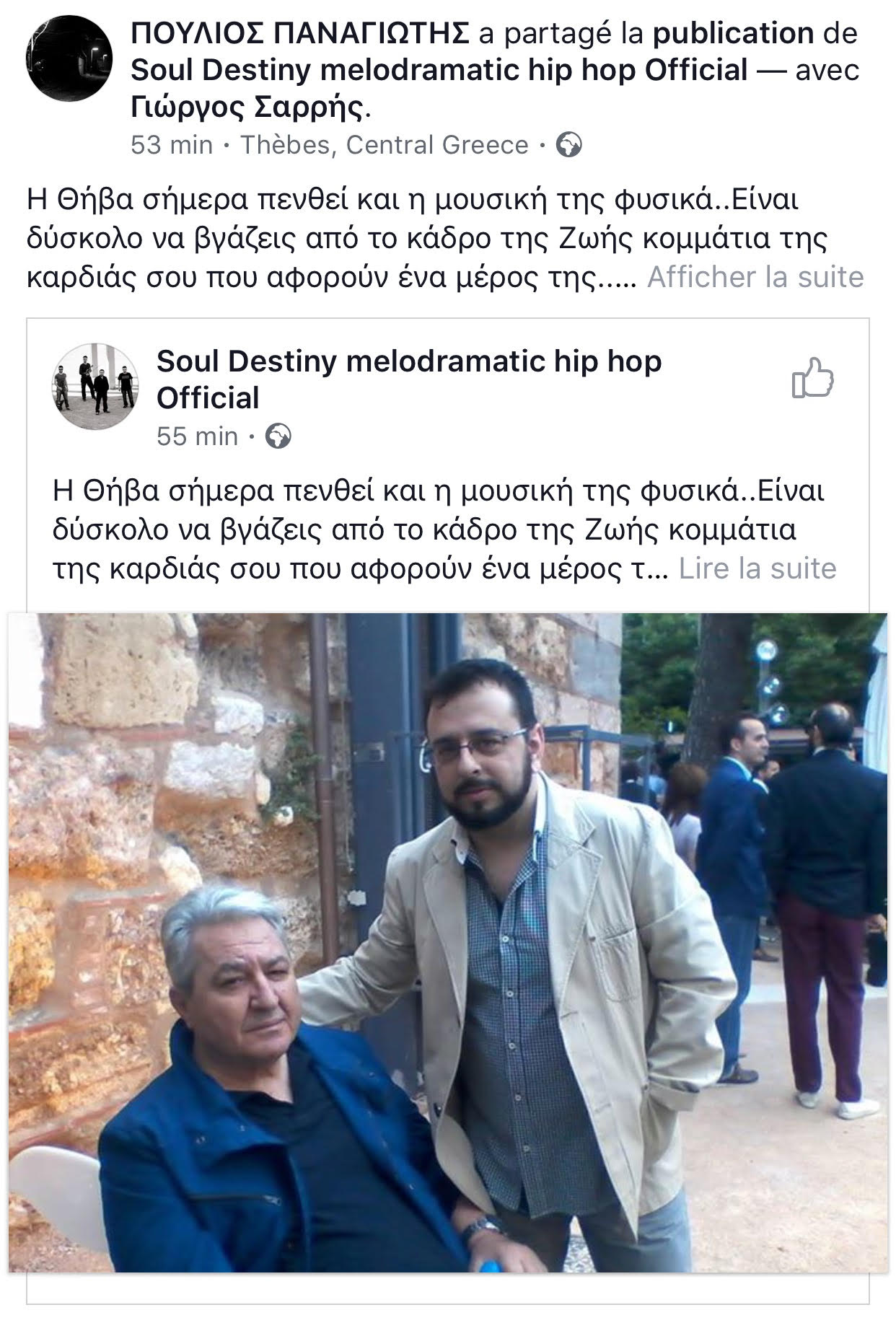896x1323 pixels.
Task: Expand shared post with Lire la suite
Action: [757, 569]
